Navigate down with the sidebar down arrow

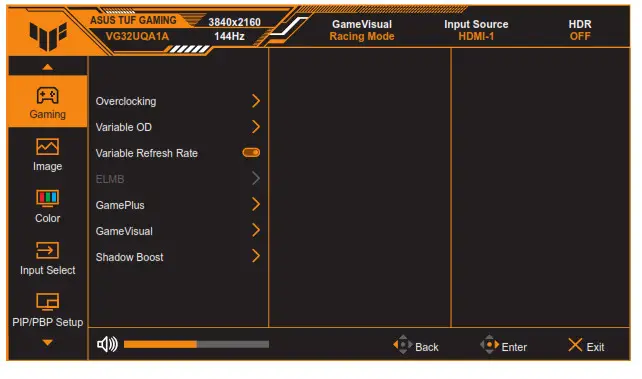pos(47,342)
